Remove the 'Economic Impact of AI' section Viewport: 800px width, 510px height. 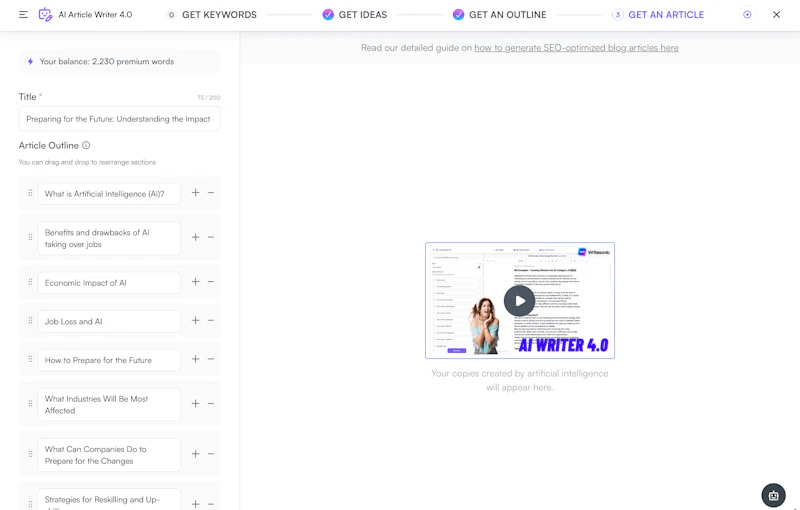pos(211,282)
